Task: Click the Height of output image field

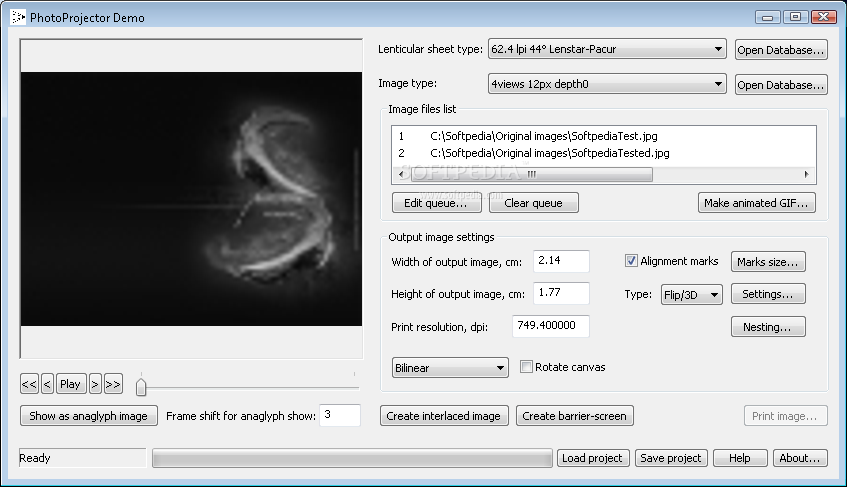Action: click(x=561, y=293)
